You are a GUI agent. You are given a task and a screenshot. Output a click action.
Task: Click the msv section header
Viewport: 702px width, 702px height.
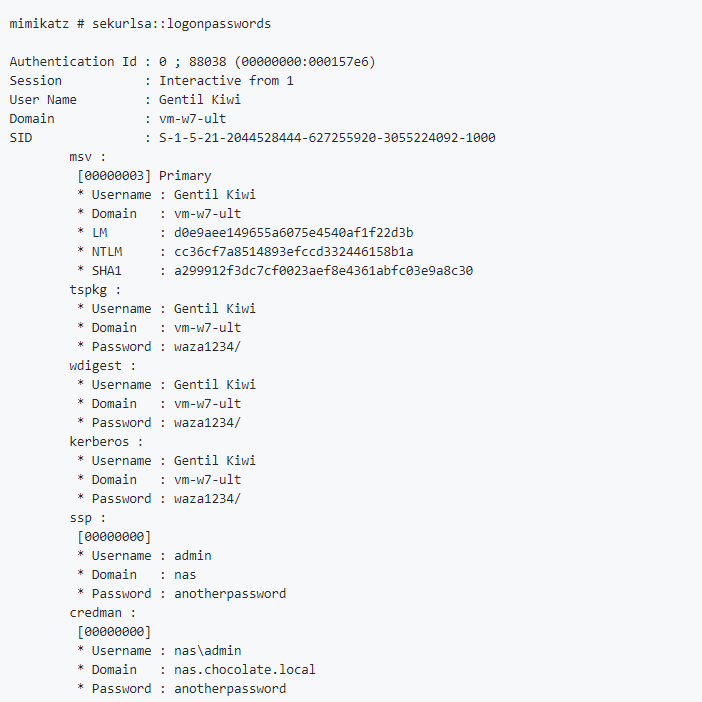[x=88, y=157]
